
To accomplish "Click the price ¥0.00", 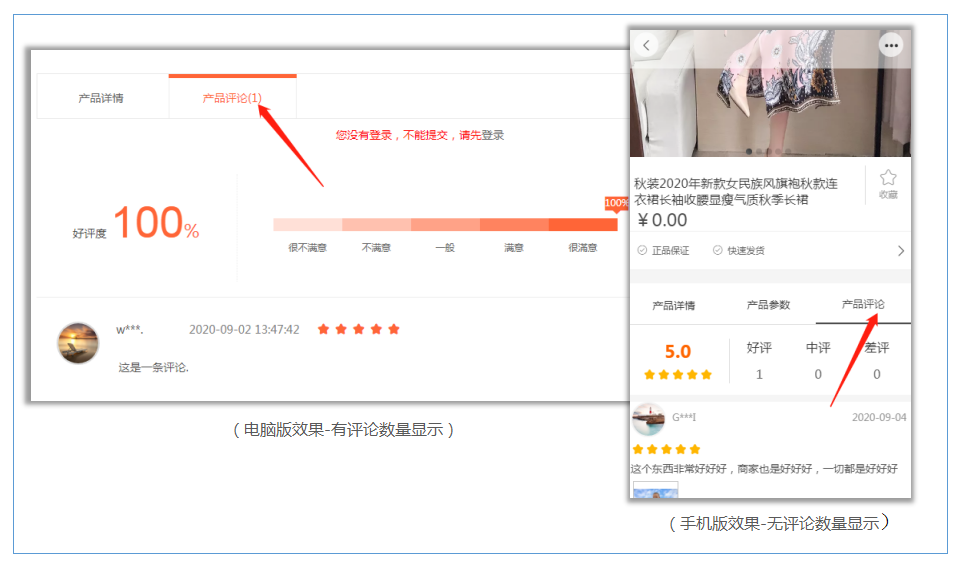I will pyautogui.click(x=662, y=220).
